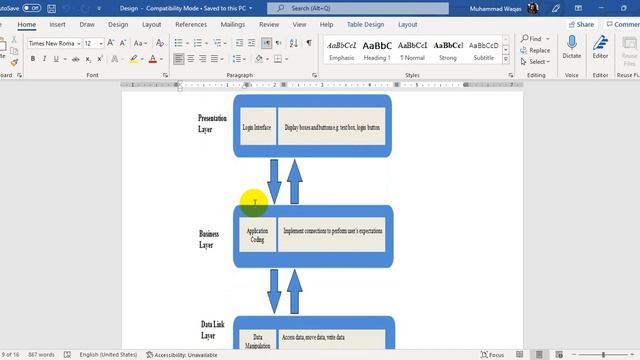The height and width of the screenshot is (360, 640).
Task: Click the Save icon in title bar
Action: pyautogui.click(x=51, y=8)
